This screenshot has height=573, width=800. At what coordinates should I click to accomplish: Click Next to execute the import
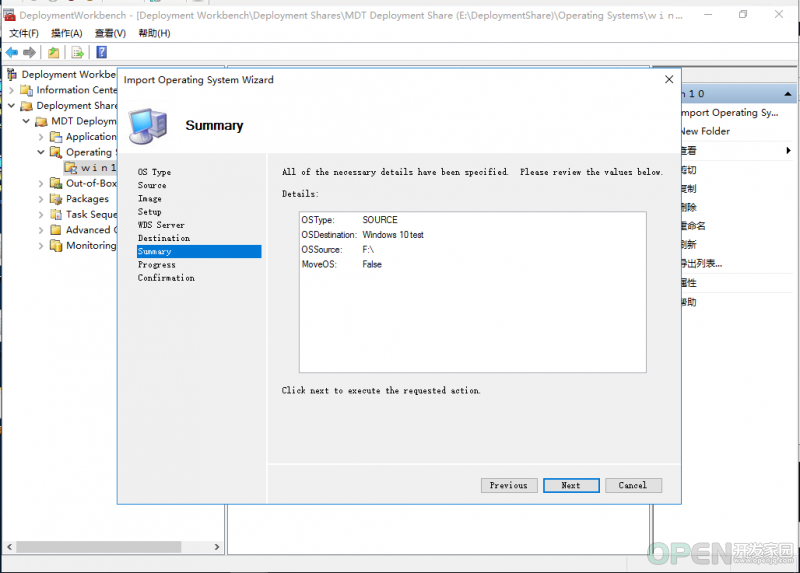[571, 485]
